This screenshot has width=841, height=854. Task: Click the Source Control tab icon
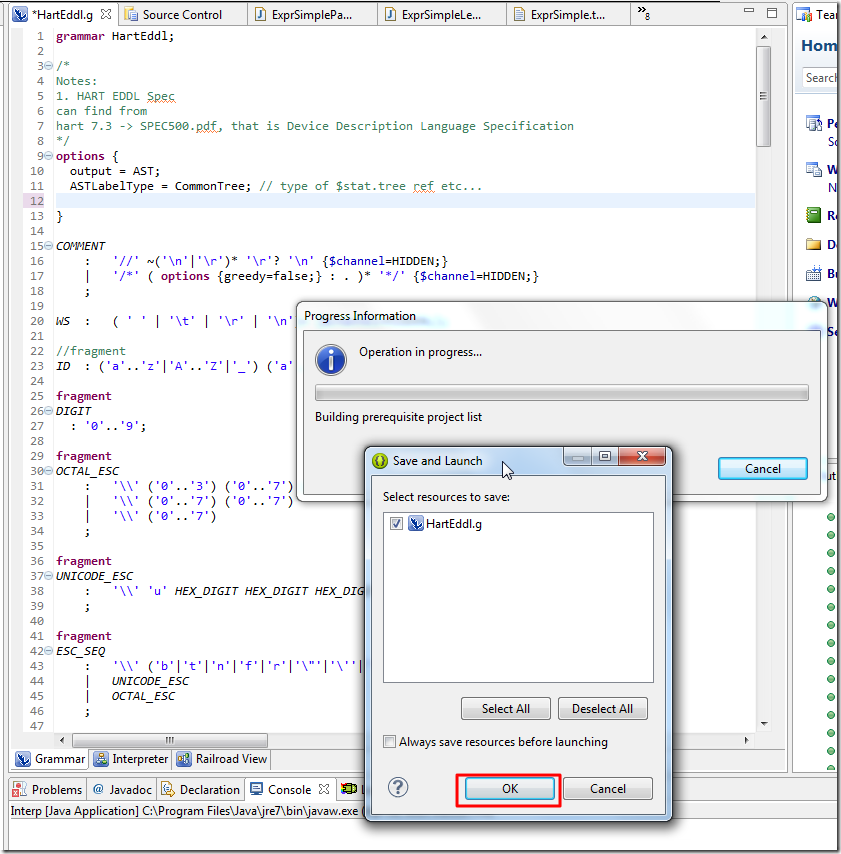[131, 15]
